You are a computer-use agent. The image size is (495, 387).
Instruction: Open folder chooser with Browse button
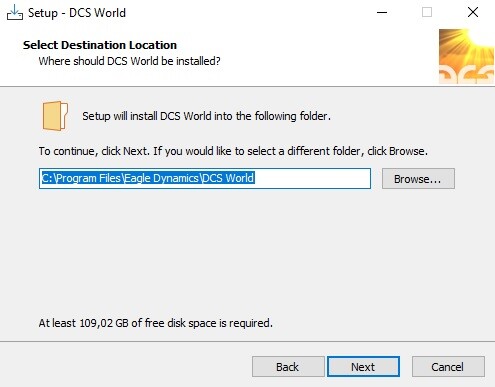418,179
